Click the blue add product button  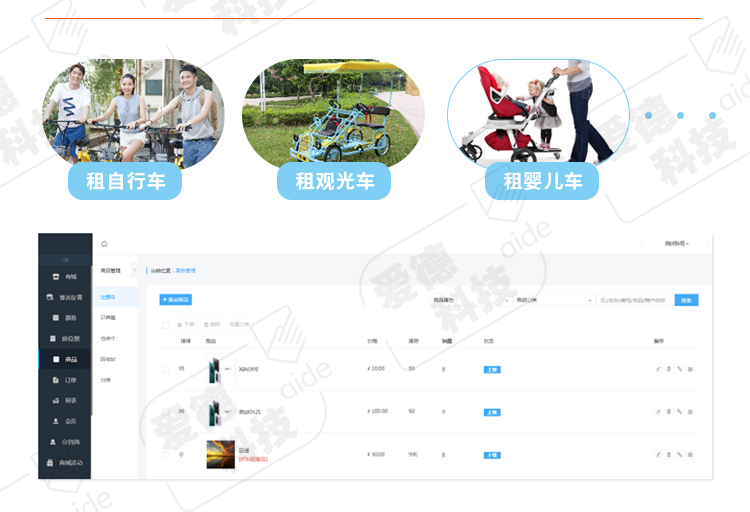click(176, 300)
